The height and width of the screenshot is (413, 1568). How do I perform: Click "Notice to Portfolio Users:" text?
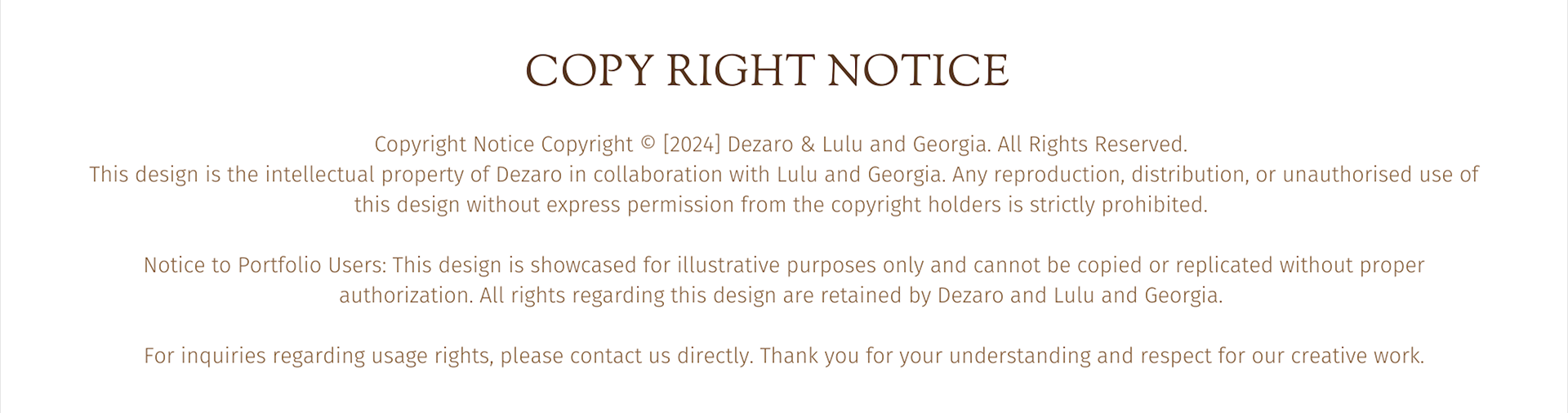pyautogui.click(x=265, y=265)
